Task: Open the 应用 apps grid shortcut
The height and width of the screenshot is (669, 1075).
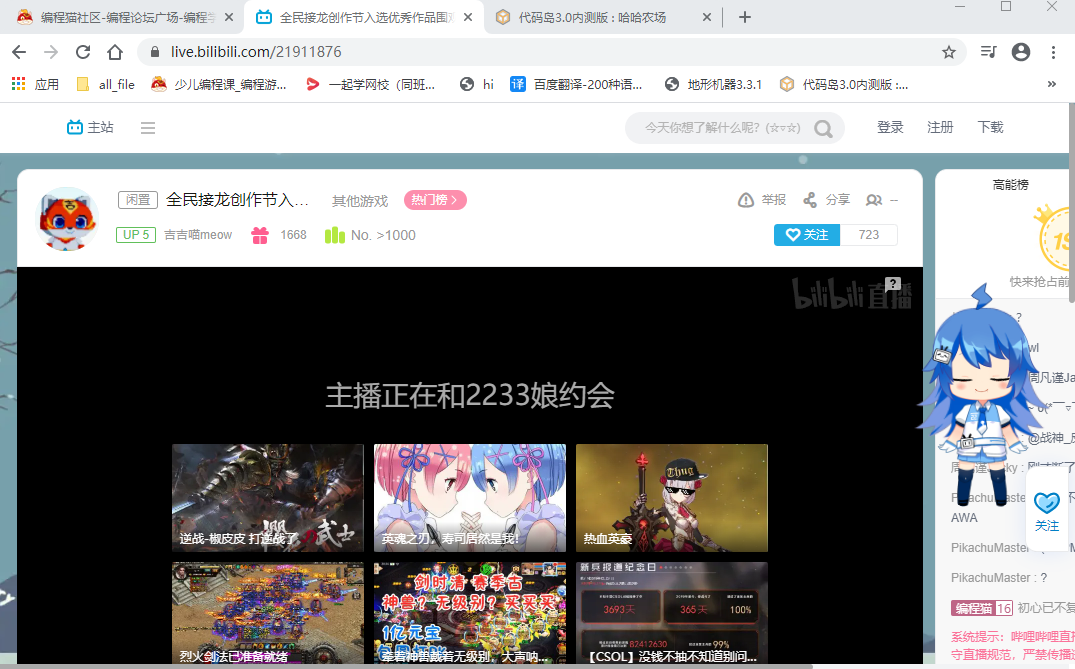Action: coord(36,84)
